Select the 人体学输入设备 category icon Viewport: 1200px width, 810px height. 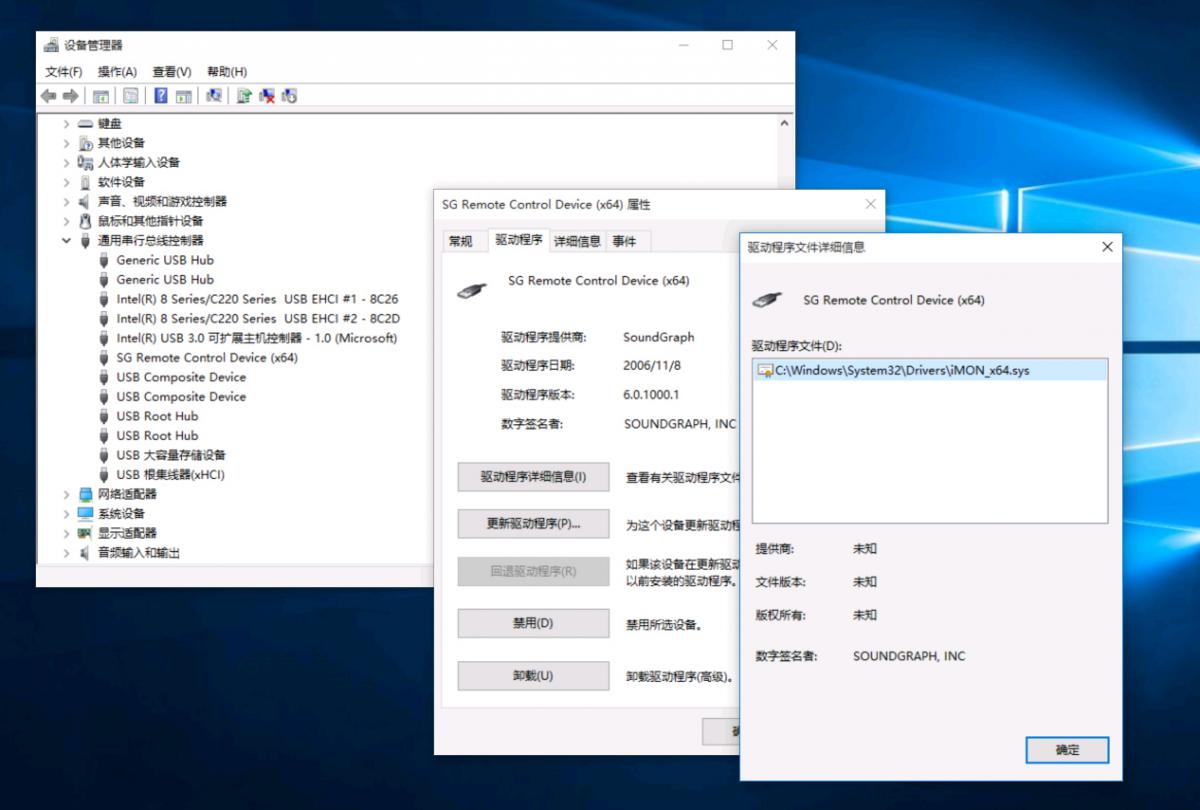85,162
